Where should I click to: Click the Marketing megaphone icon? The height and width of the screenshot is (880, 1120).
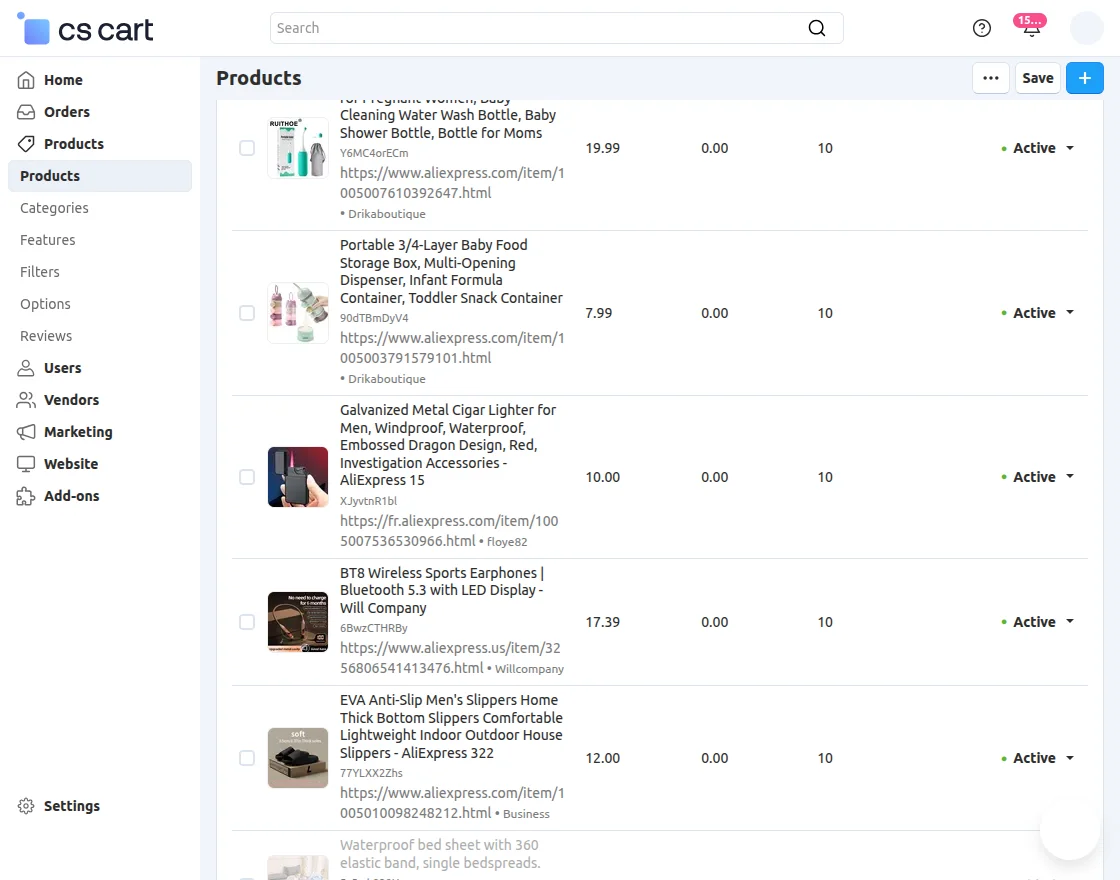click(26, 432)
